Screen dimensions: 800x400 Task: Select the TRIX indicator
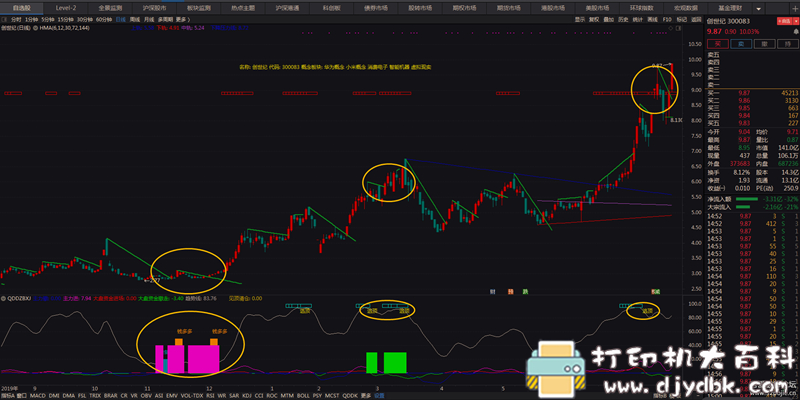95,395
